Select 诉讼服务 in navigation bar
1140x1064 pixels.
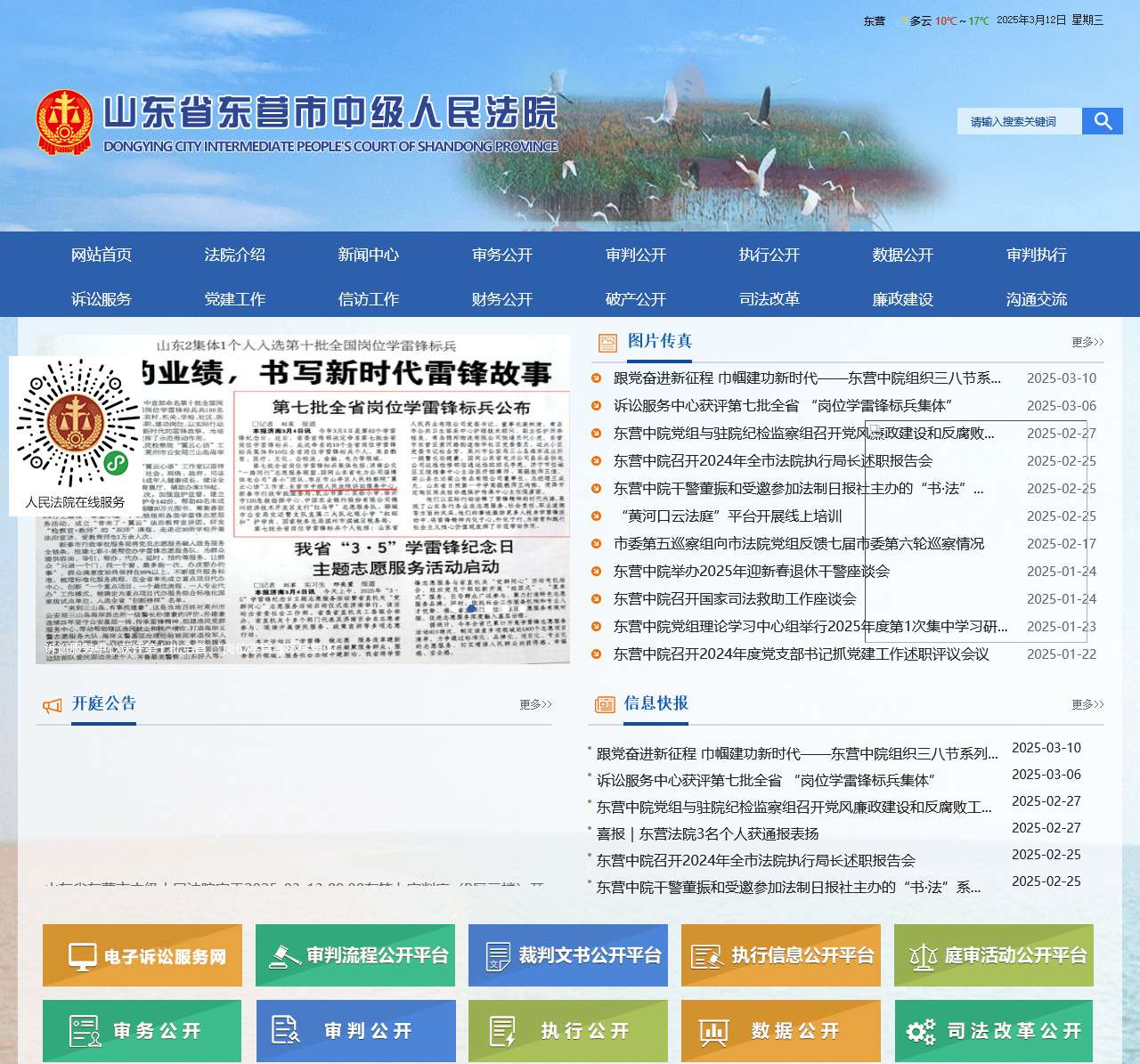101,299
